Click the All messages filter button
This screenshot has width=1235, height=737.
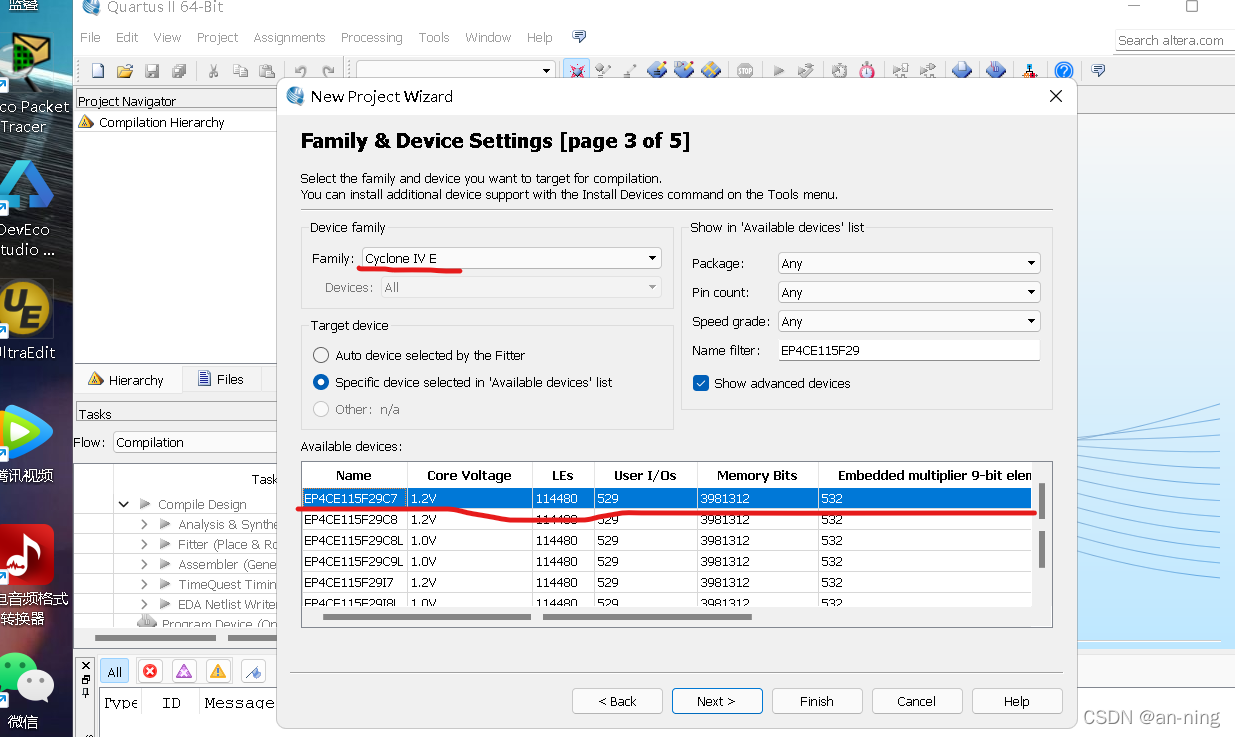coord(115,671)
